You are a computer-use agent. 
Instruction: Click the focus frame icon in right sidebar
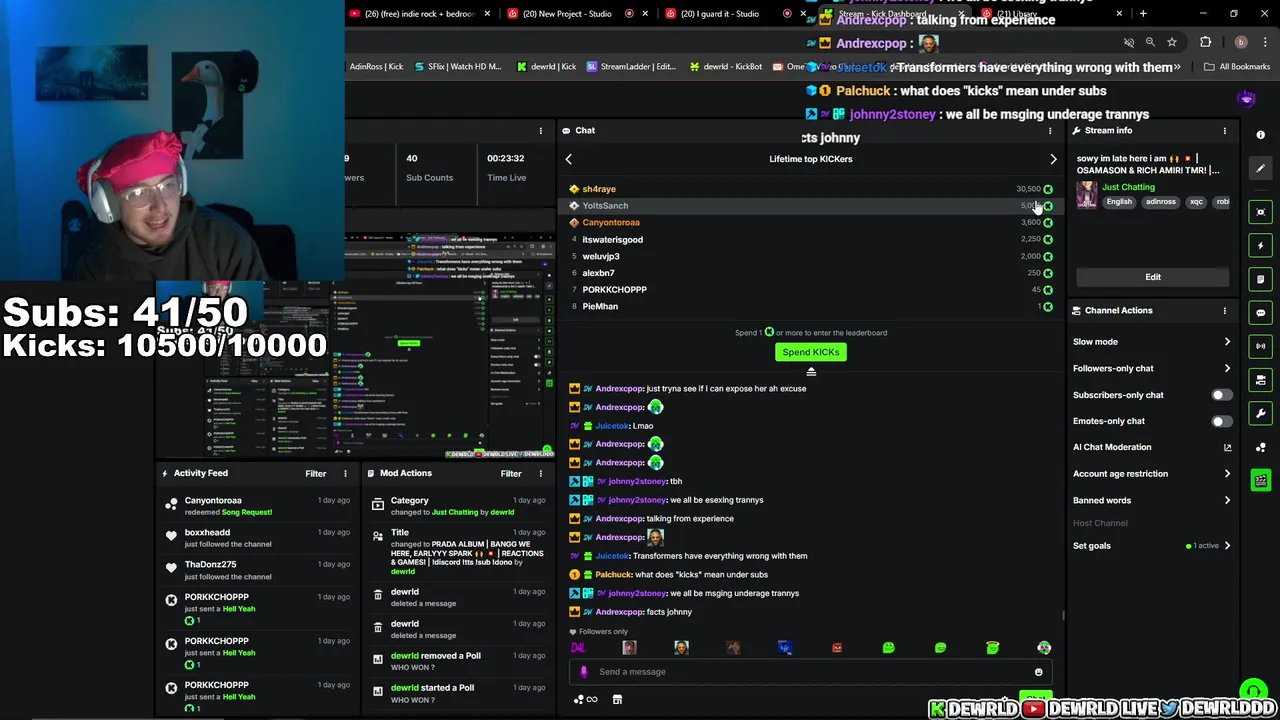point(1260,212)
